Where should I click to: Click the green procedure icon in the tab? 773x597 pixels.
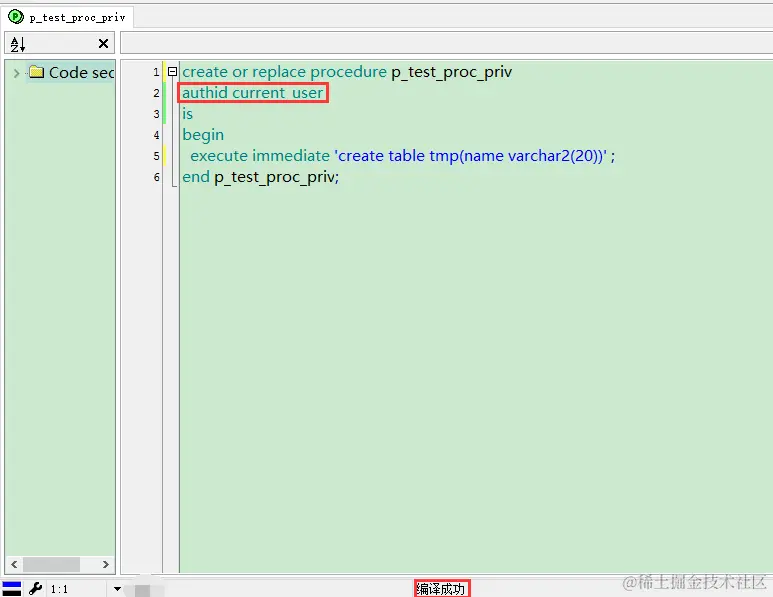click(x=16, y=17)
